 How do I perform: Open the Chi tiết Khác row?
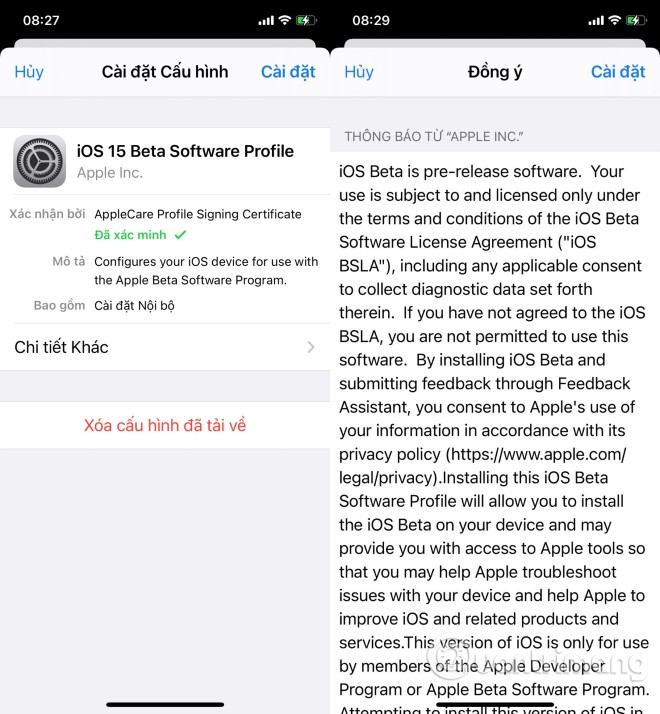pyautogui.click(x=165, y=347)
